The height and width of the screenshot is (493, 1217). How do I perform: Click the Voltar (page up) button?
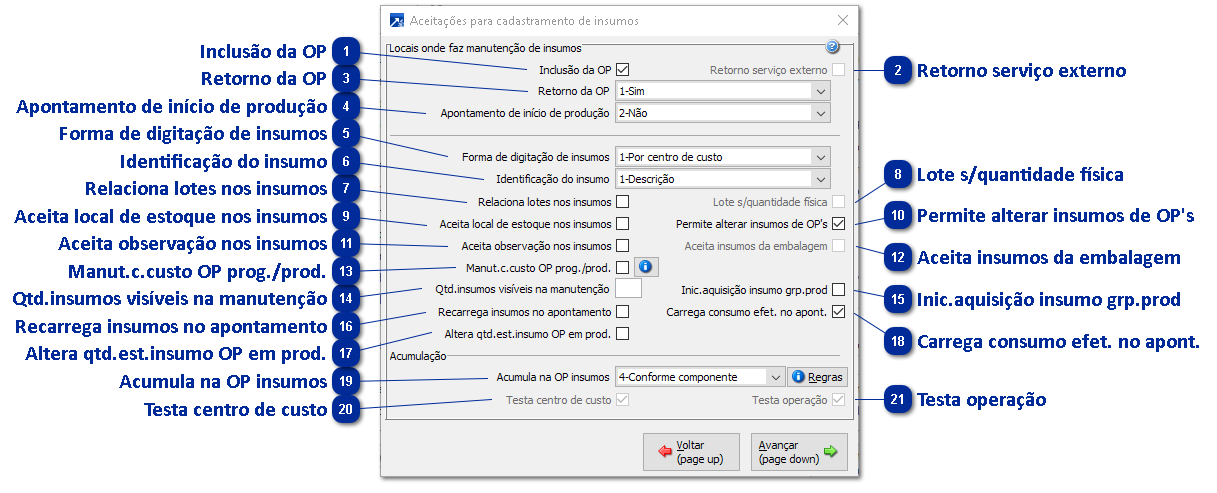[690, 452]
